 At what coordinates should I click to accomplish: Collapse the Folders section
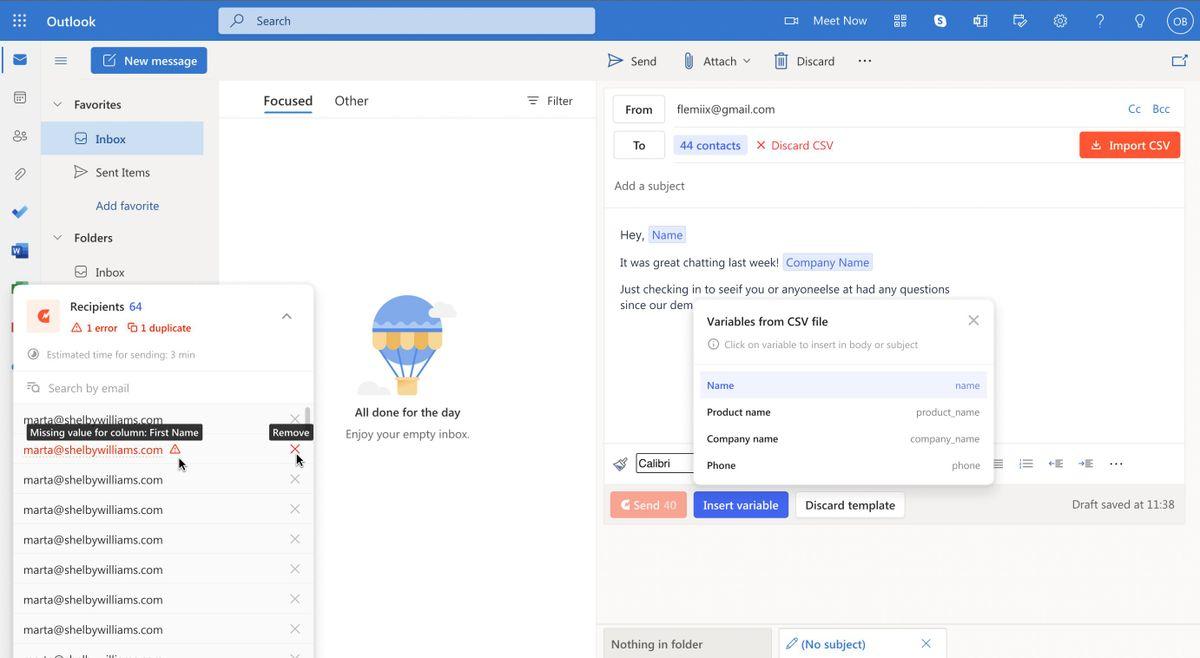tap(57, 237)
